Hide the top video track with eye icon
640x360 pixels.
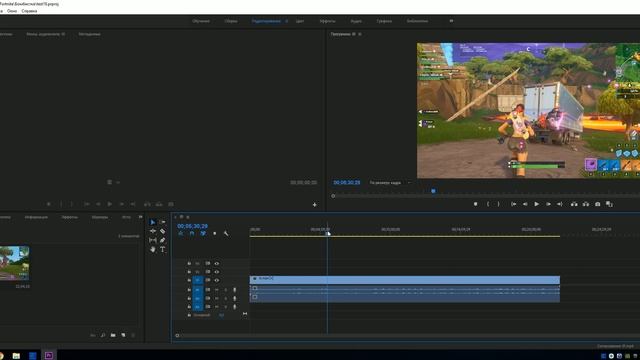[217, 264]
